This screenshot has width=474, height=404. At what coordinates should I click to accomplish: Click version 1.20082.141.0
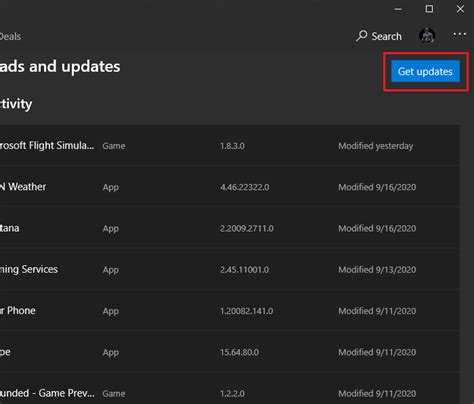[246, 311]
